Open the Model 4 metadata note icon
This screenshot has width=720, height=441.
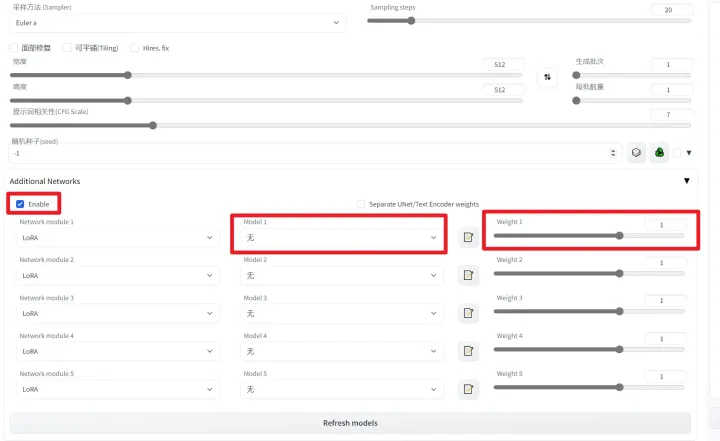pos(468,351)
